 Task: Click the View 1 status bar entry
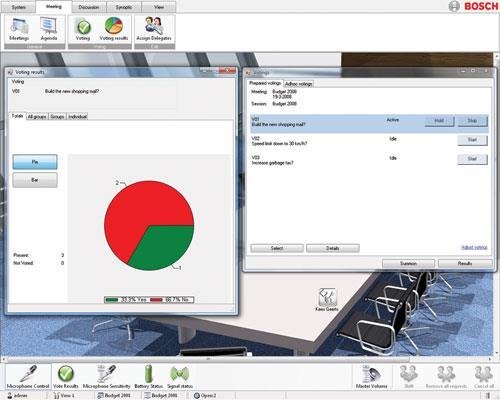pos(64,396)
